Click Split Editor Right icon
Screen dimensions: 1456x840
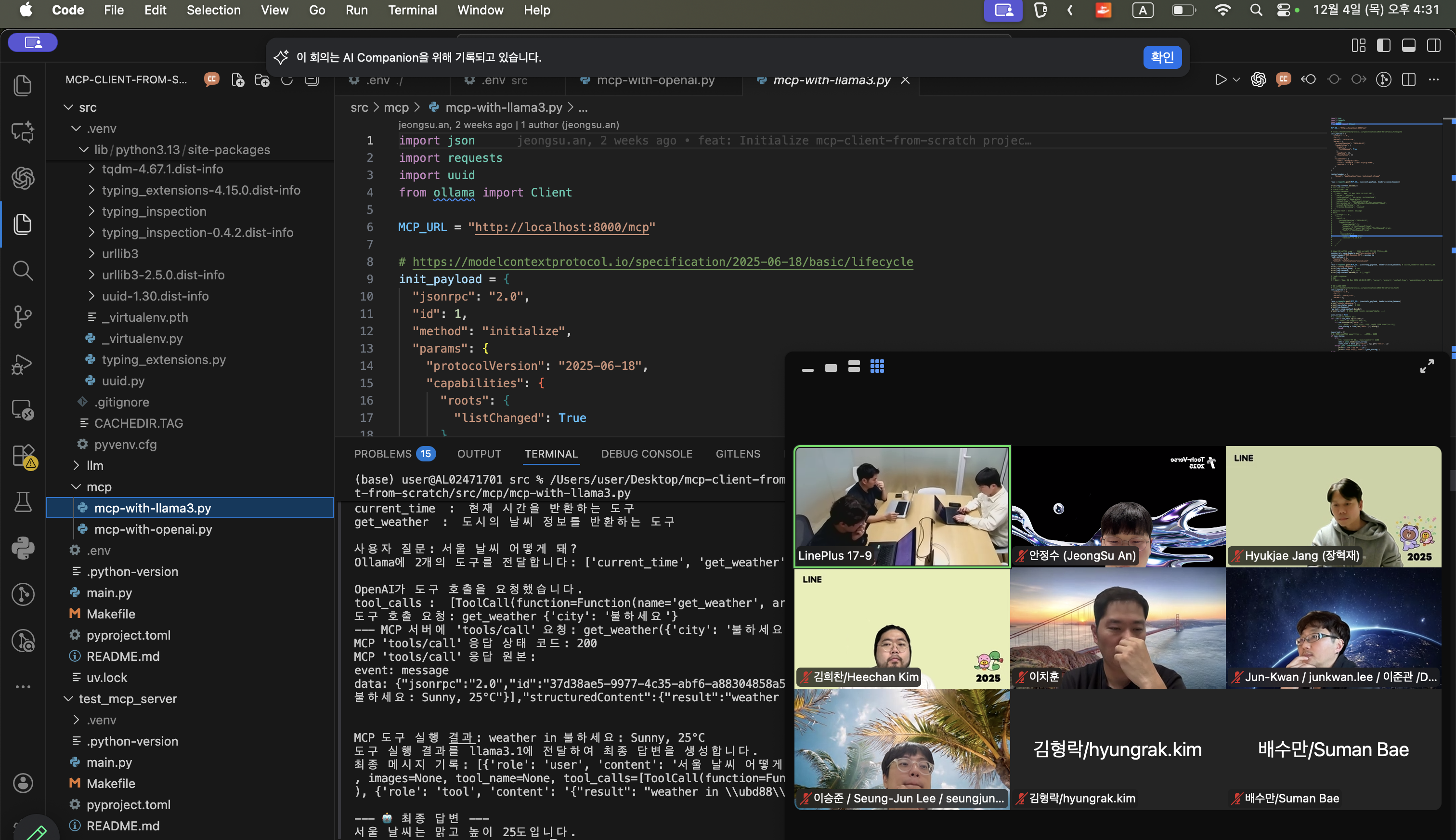click(1408, 79)
